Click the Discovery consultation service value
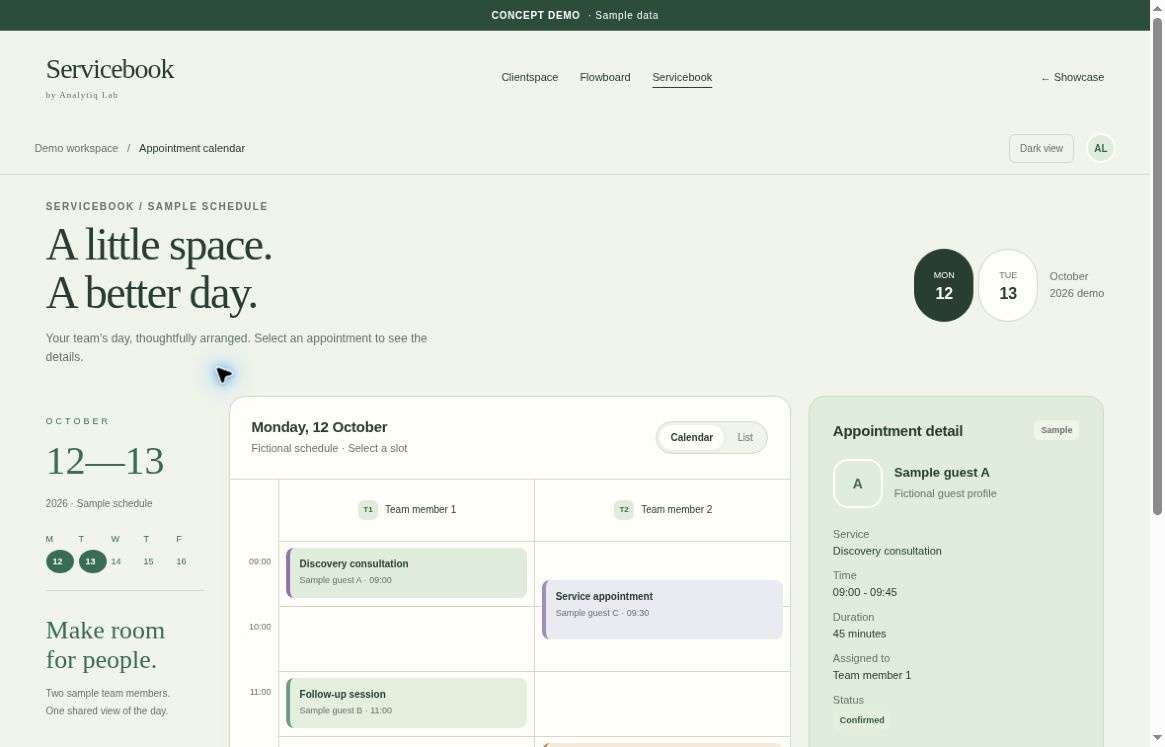The image size is (1165, 747). click(x=886, y=551)
